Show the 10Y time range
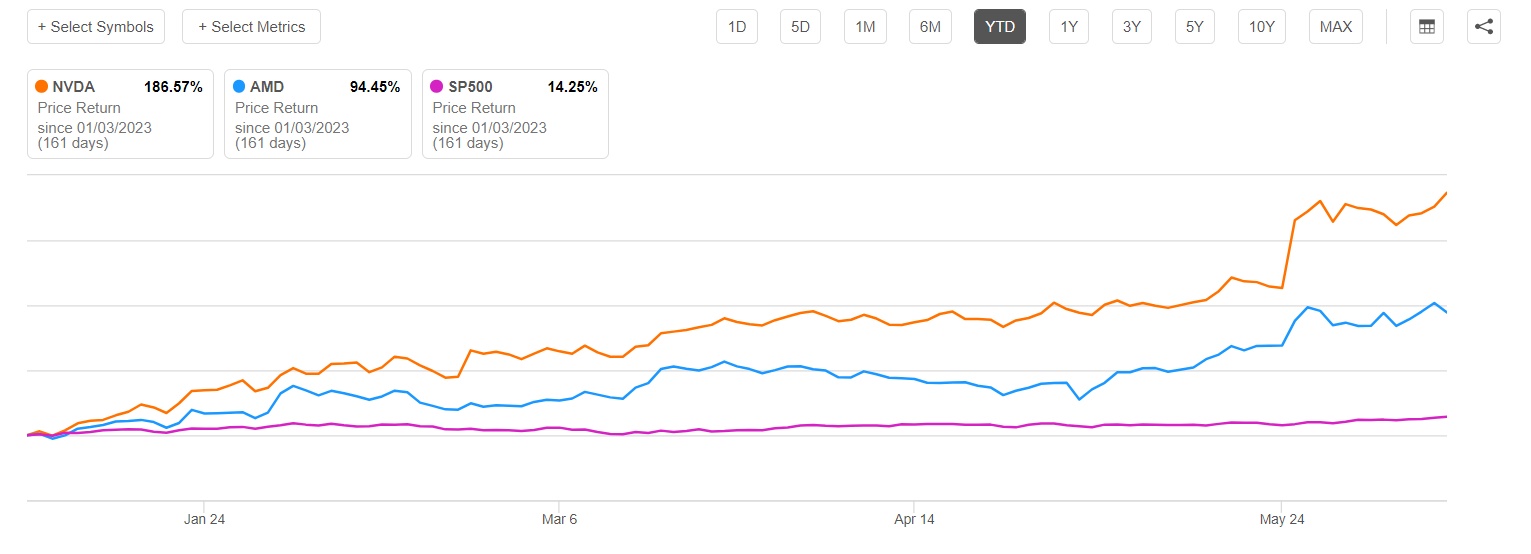 click(x=1262, y=27)
